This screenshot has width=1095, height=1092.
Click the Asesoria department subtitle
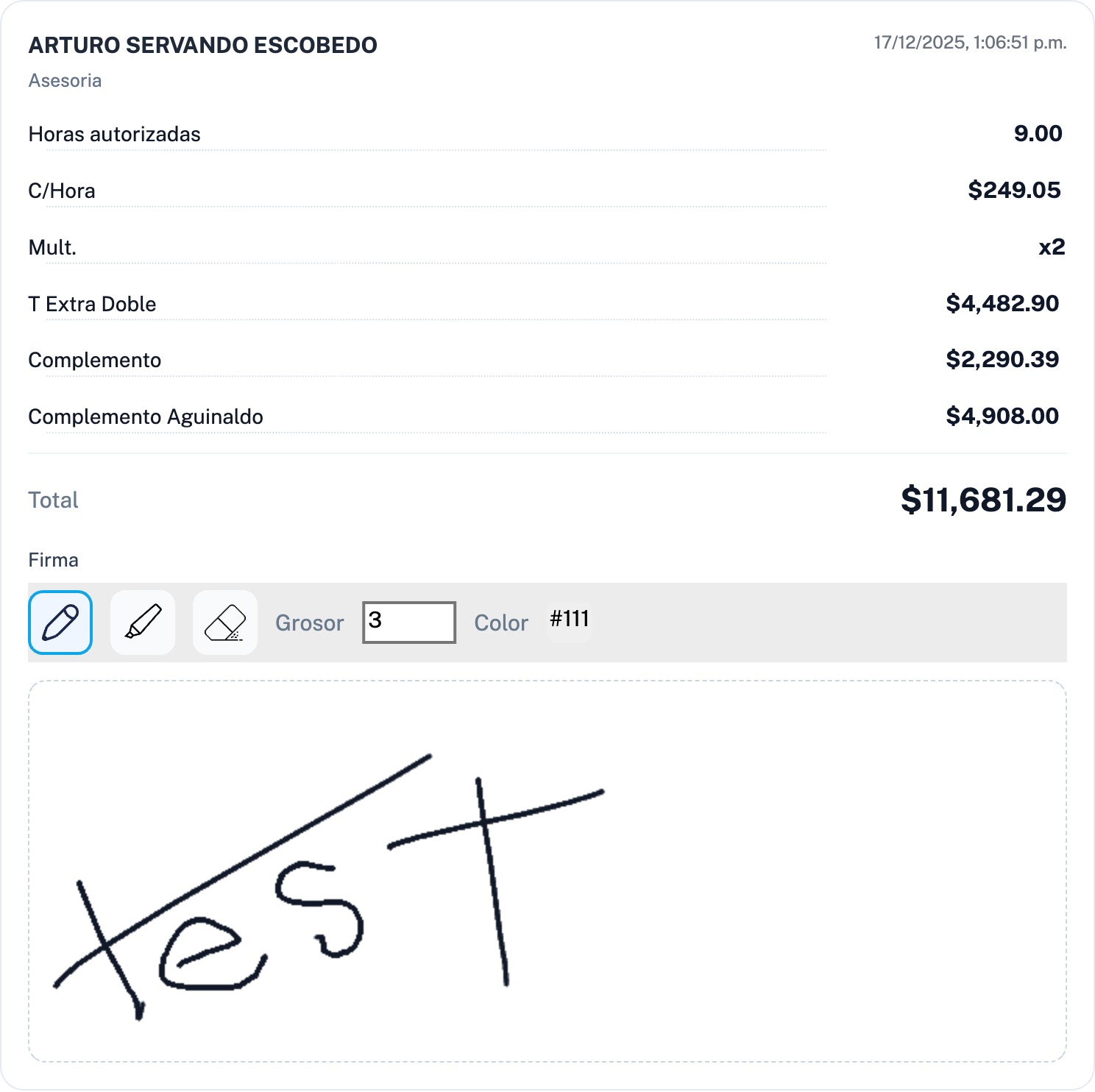tap(65, 80)
